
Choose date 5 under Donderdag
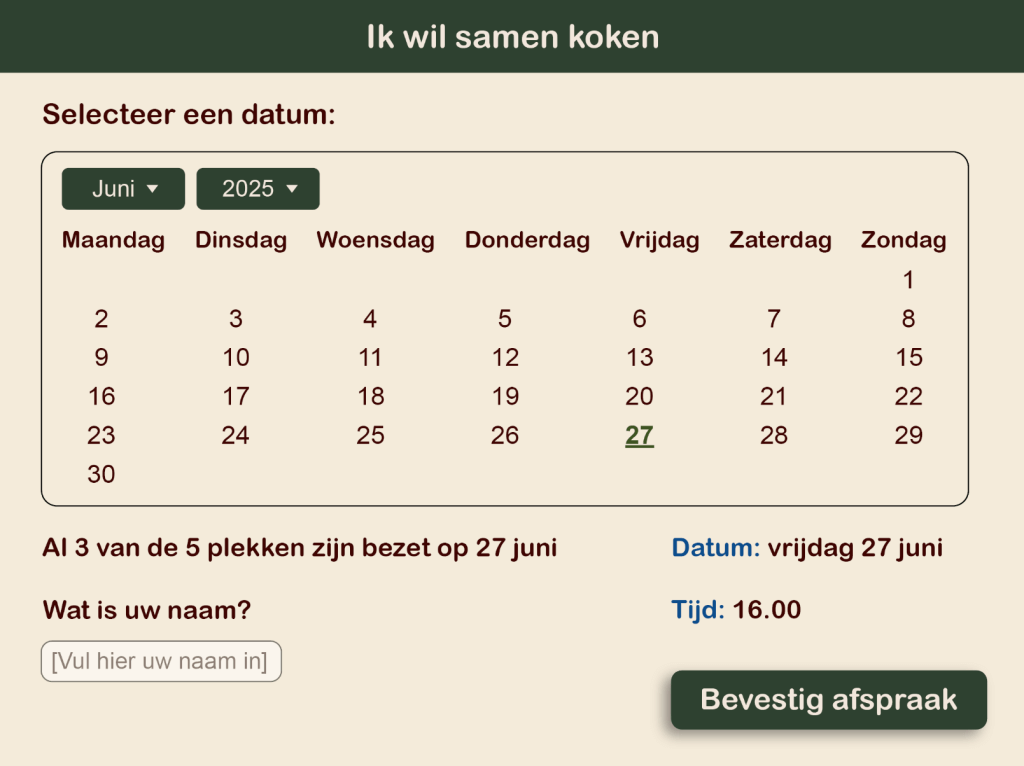point(505,319)
